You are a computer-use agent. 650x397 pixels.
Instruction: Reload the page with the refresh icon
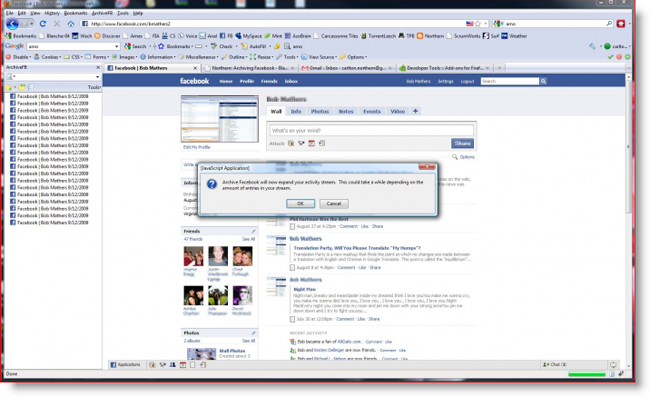43,24
